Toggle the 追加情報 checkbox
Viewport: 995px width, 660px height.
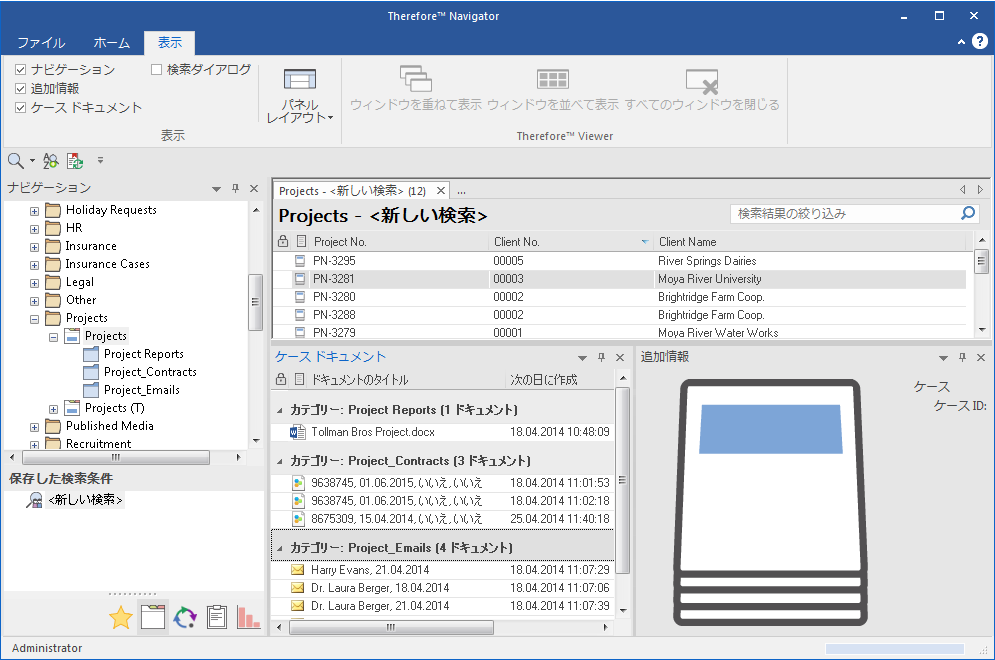[20, 88]
